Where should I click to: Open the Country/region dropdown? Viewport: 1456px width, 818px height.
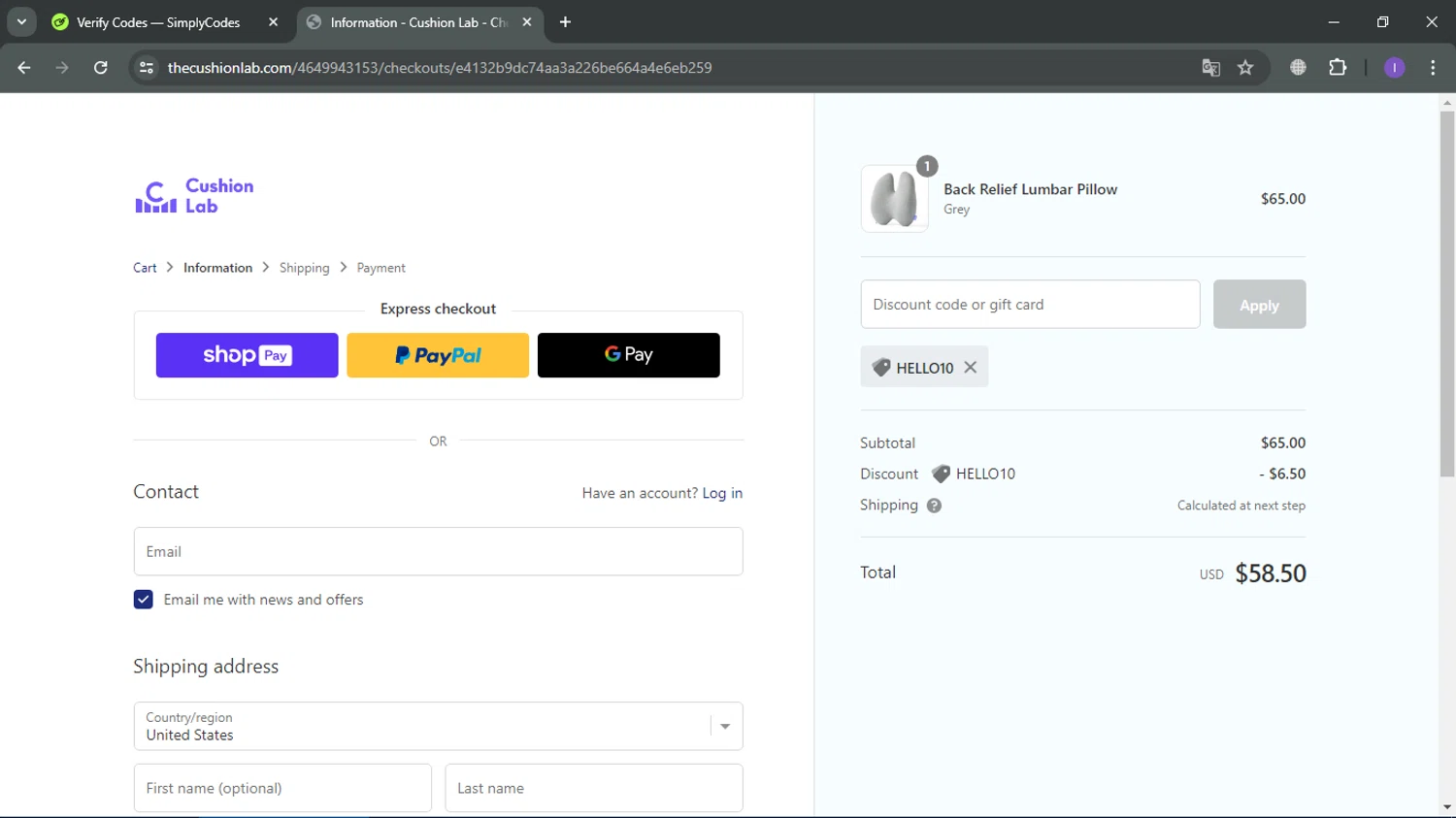tap(438, 726)
